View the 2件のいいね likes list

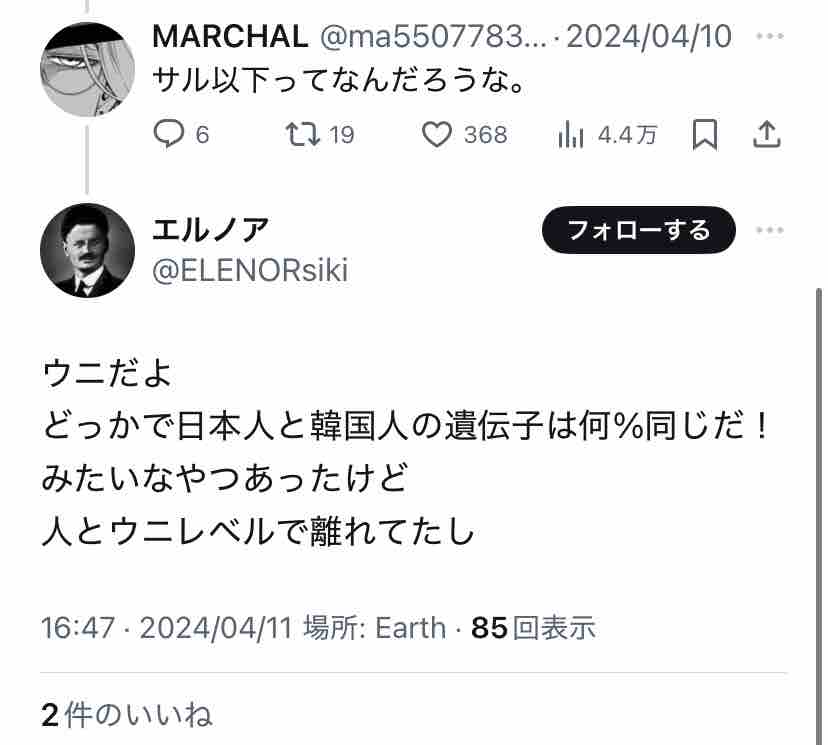pos(127,715)
